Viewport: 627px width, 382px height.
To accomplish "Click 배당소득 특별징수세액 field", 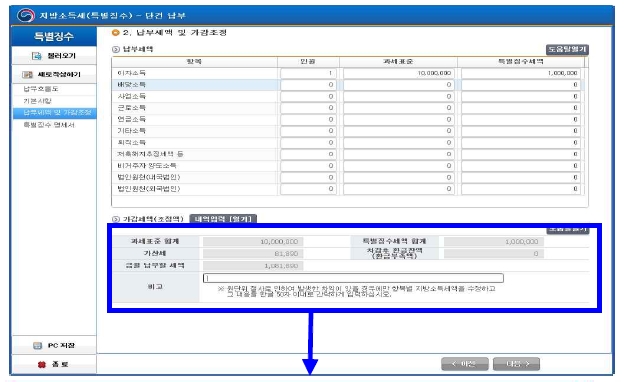I will coord(521,85).
